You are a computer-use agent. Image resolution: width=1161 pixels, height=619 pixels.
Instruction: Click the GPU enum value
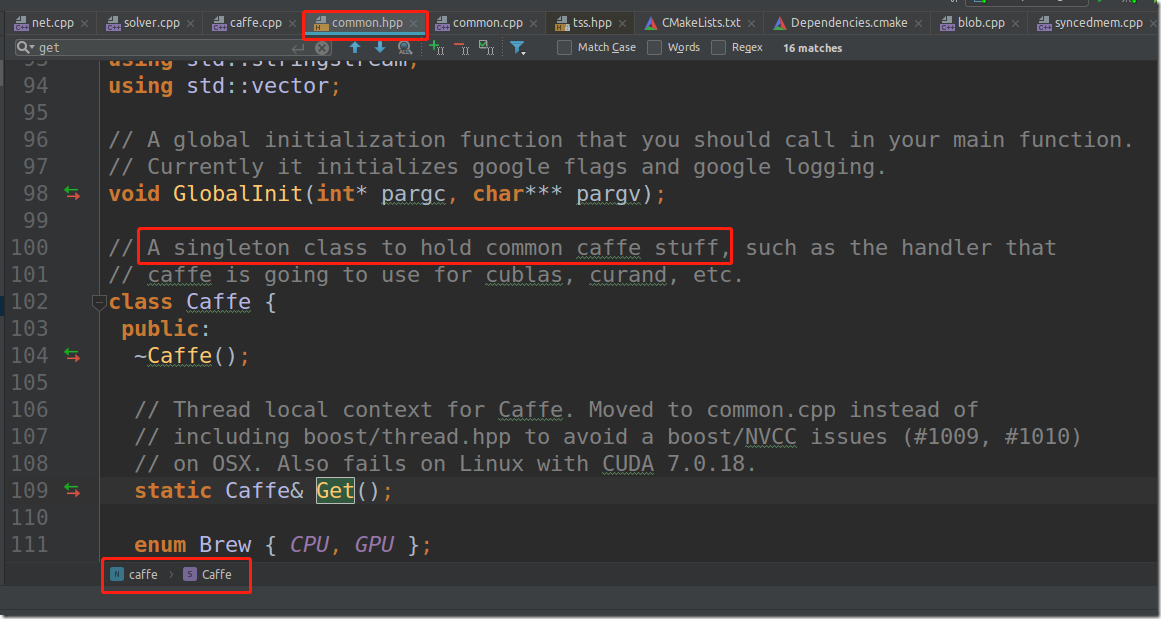374,544
